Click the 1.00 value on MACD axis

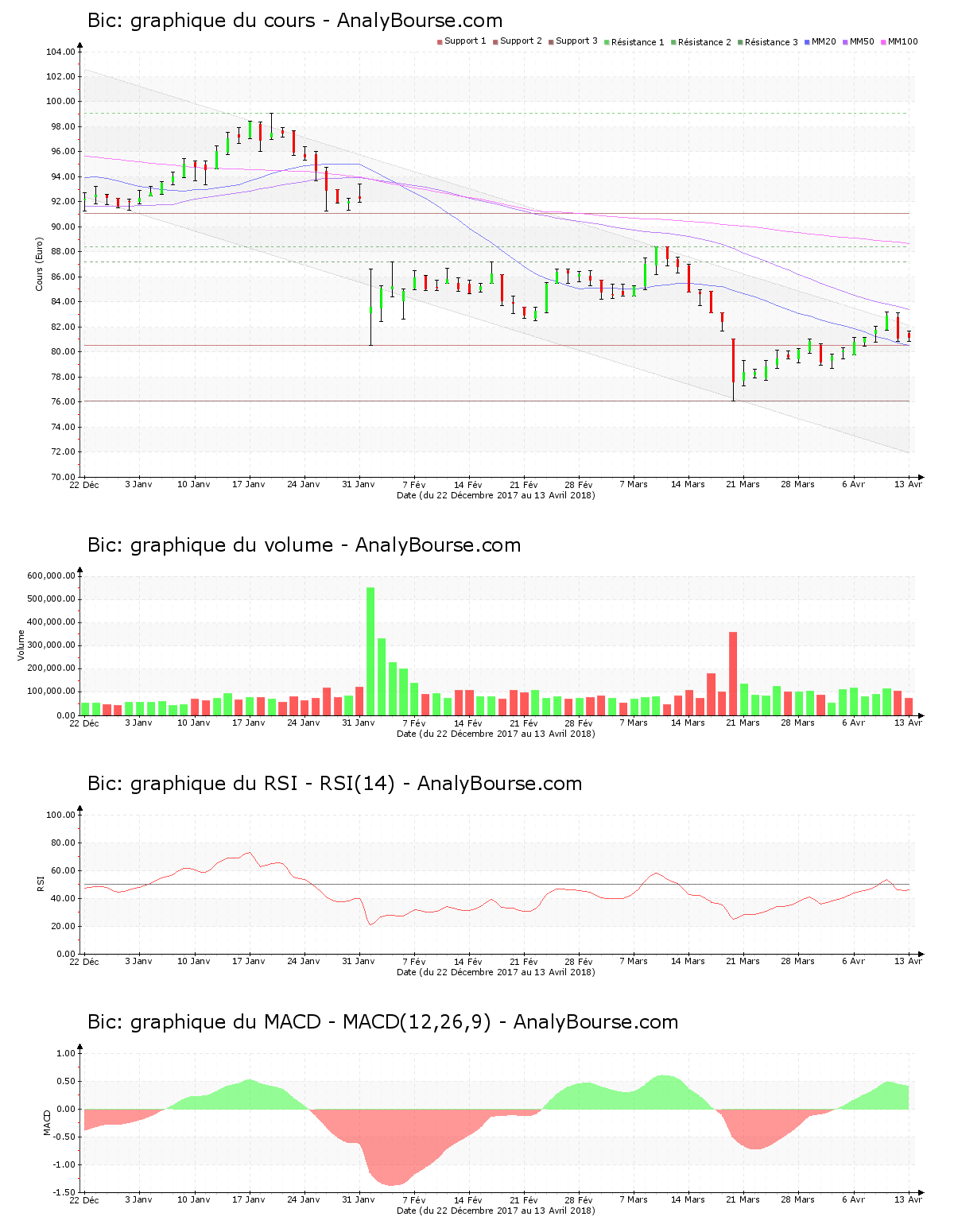click(67, 1053)
